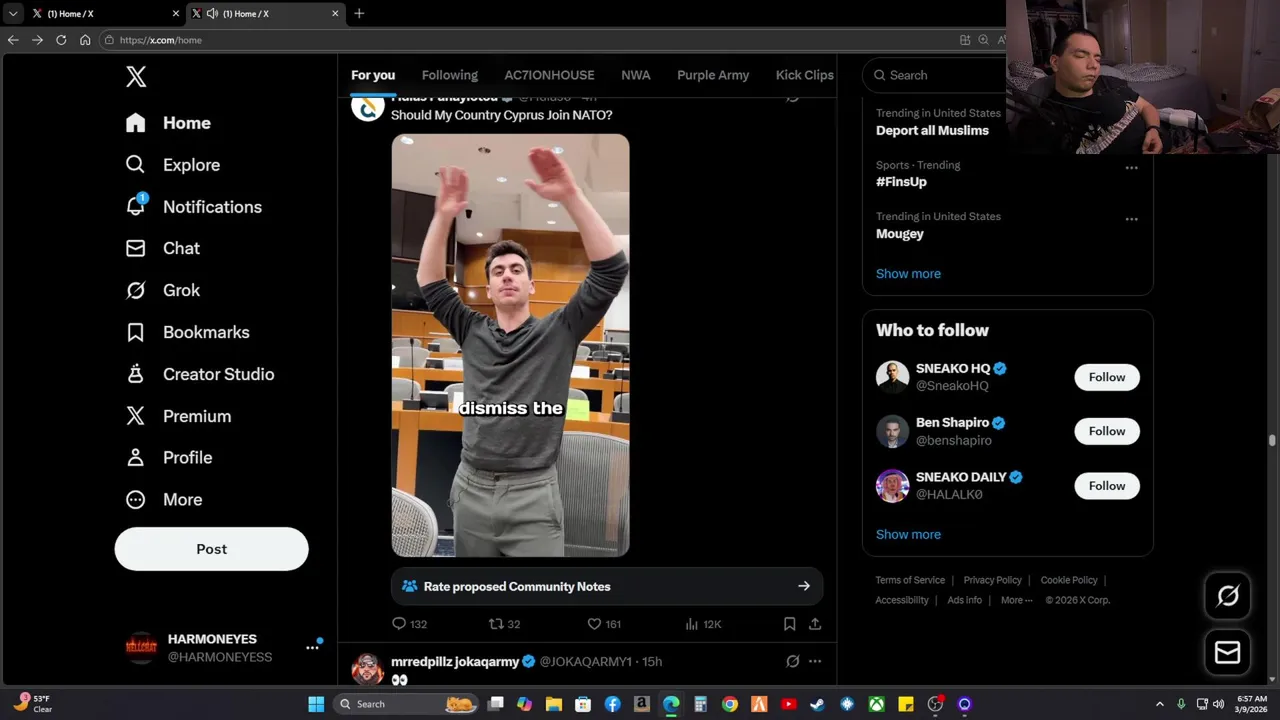Switch to Purple Army tab

[713, 75]
